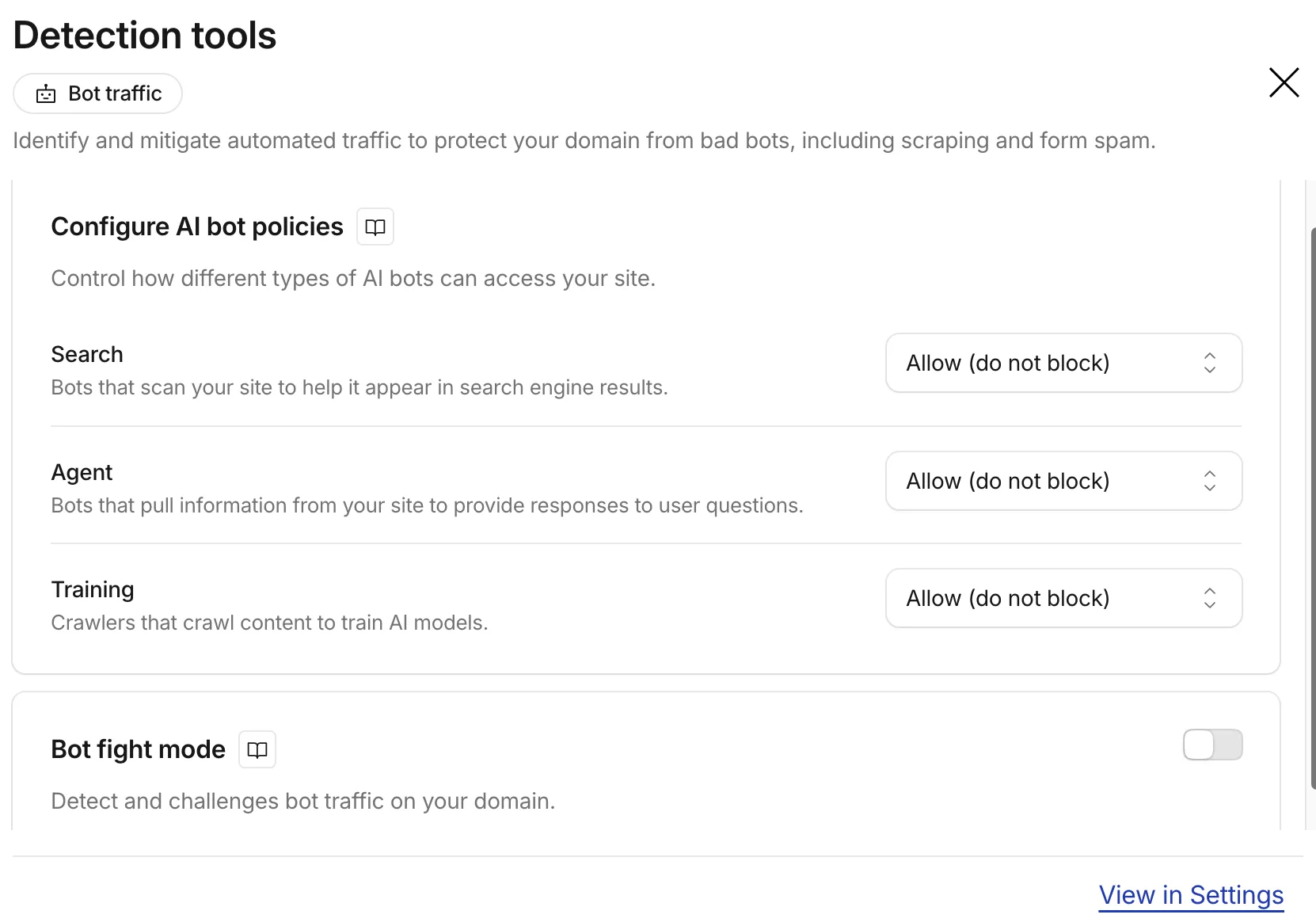Click 'Detect and challenges bot traffic' description
The height and width of the screenshot is (922, 1316).
(x=303, y=801)
